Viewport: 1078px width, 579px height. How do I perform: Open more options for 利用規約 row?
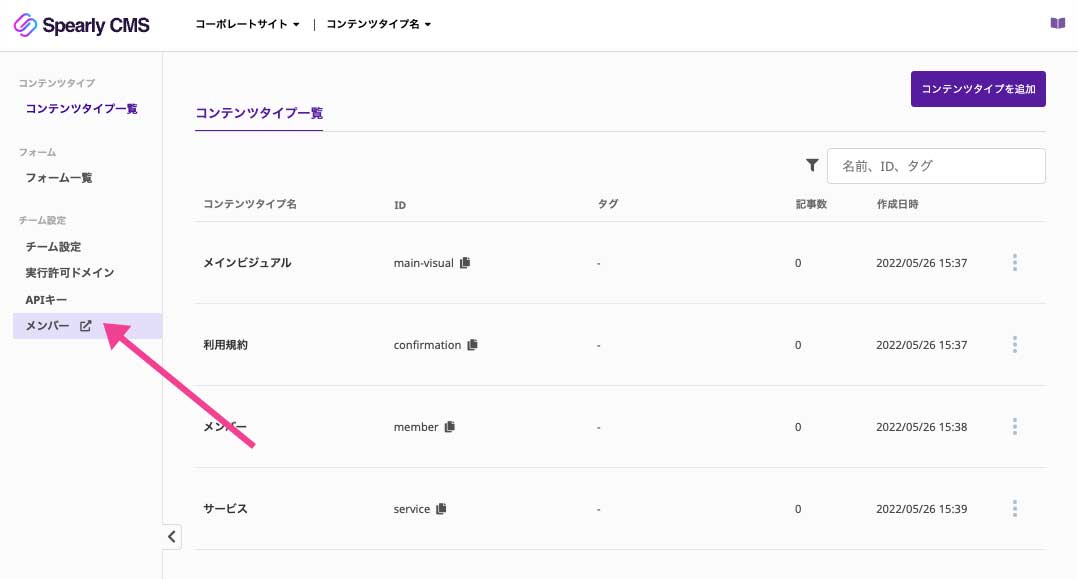1015,344
